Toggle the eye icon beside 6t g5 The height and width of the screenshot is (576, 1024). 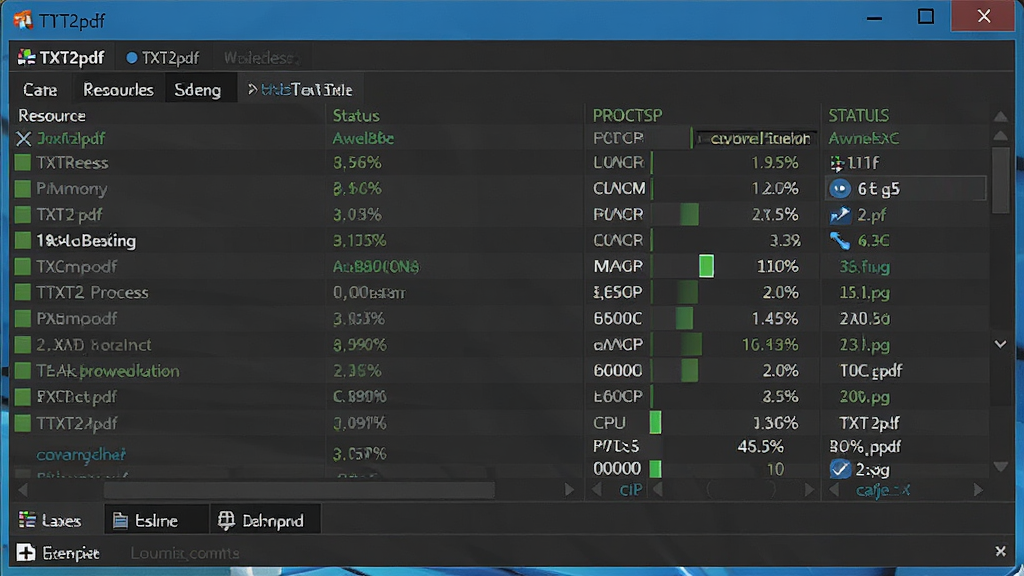pos(840,189)
